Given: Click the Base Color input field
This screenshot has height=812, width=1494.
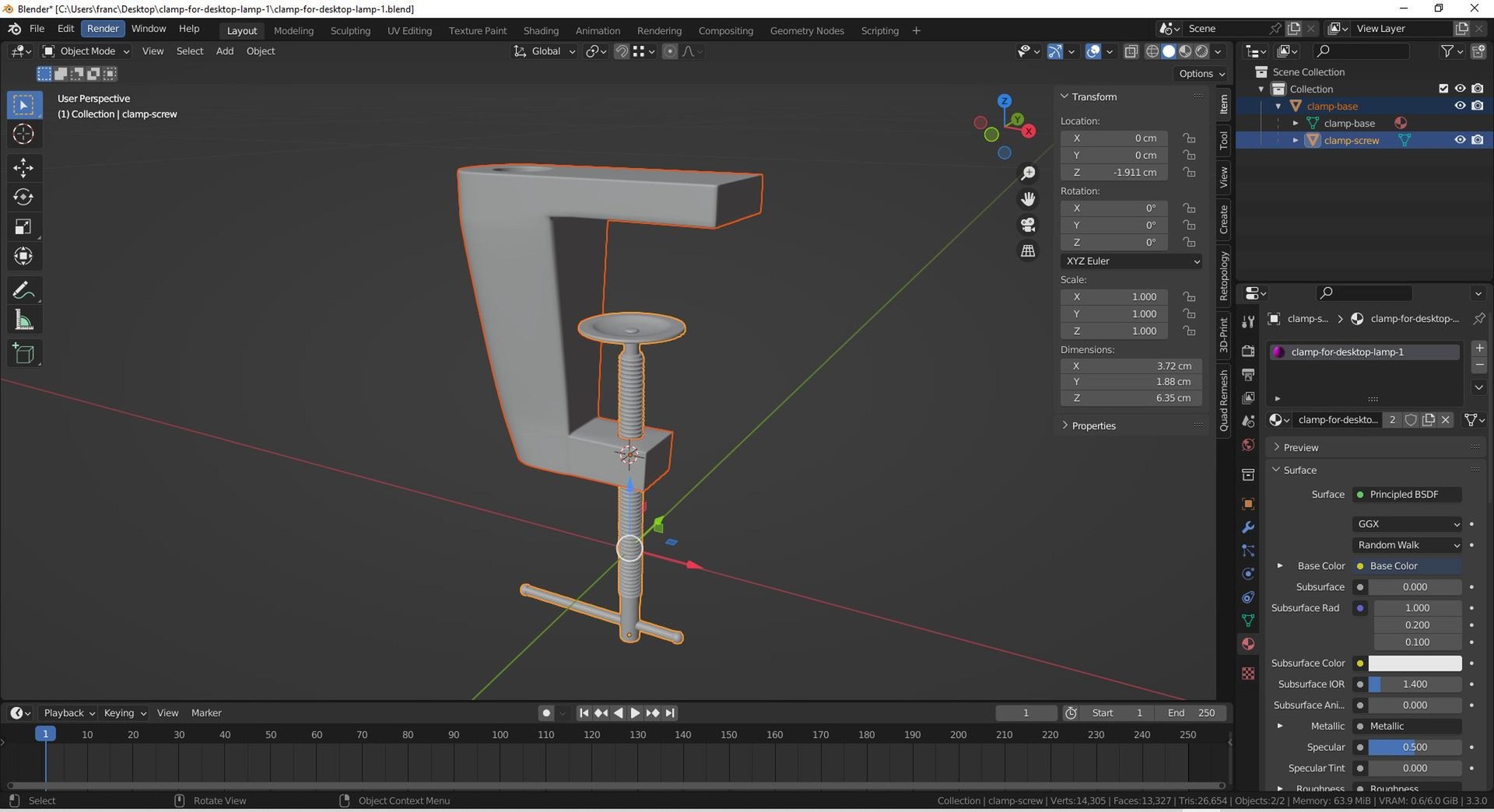Looking at the screenshot, I should 1408,566.
